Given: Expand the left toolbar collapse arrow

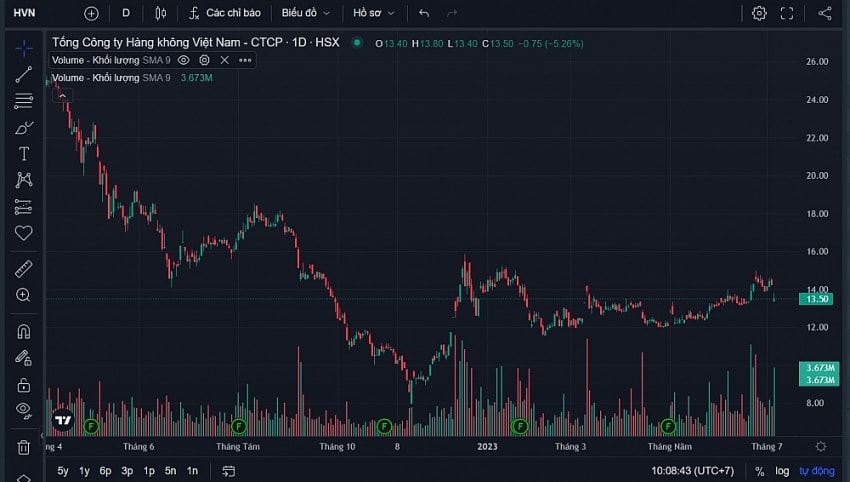Looking at the screenshot, I should pos(42,435).
